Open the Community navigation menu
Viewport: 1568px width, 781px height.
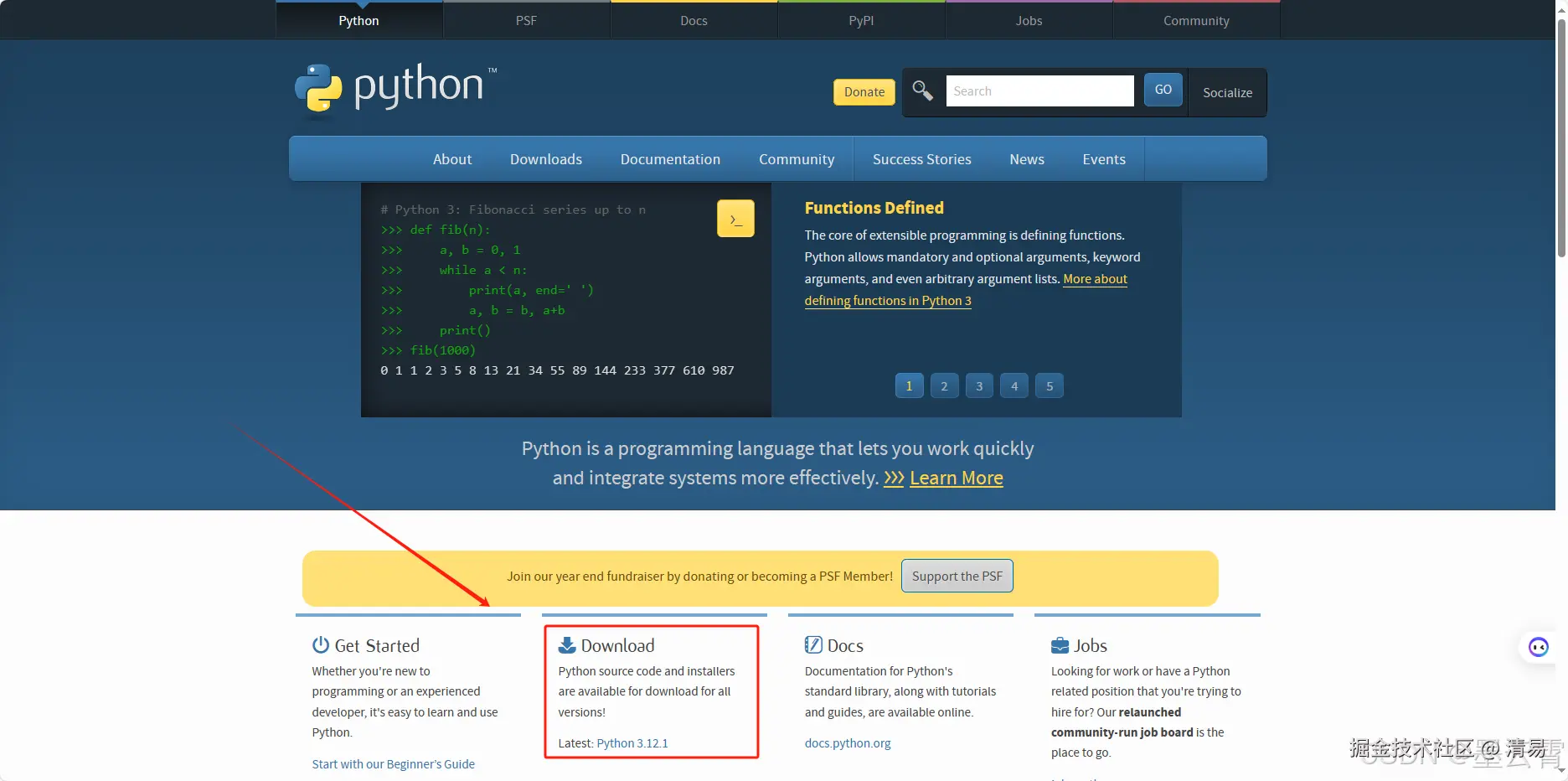click(x=797, y=159)
